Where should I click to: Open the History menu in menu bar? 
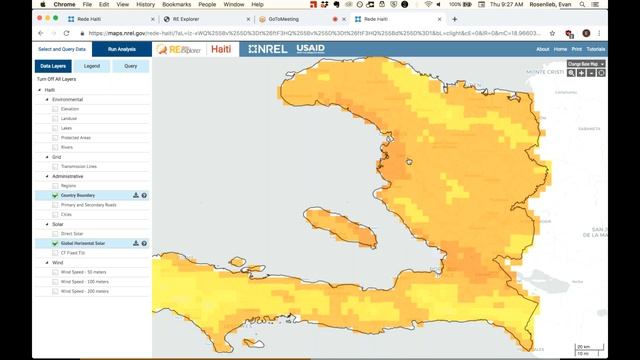pos(145,4)
